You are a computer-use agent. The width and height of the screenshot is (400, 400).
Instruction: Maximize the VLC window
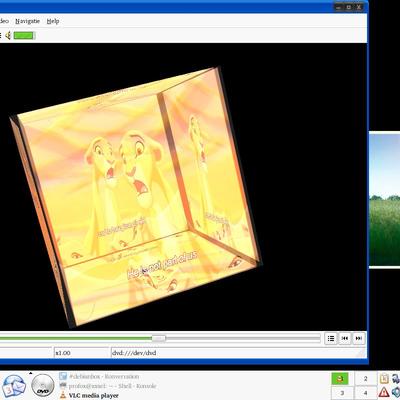pos(349,7)
